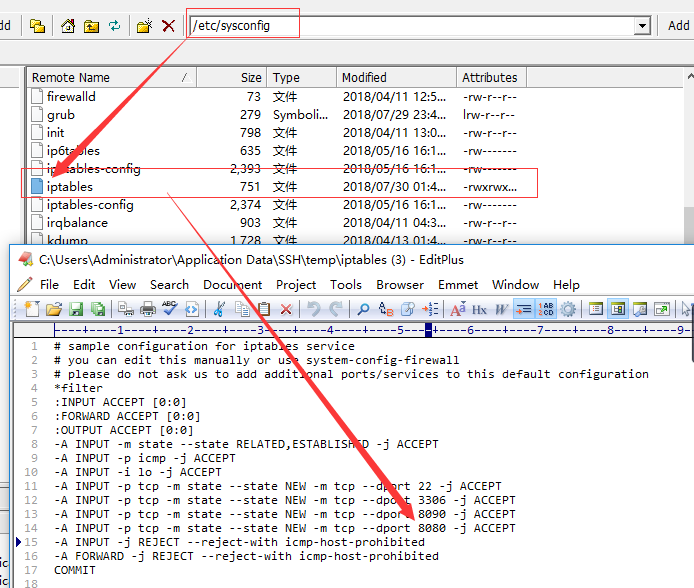
Task: Open EditPlus Project menu
Action: pos(296,284)
